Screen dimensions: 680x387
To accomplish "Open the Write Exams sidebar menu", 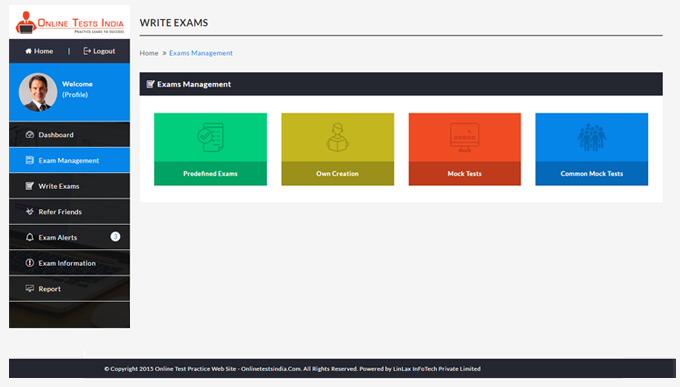I will (x=69, y=186).
